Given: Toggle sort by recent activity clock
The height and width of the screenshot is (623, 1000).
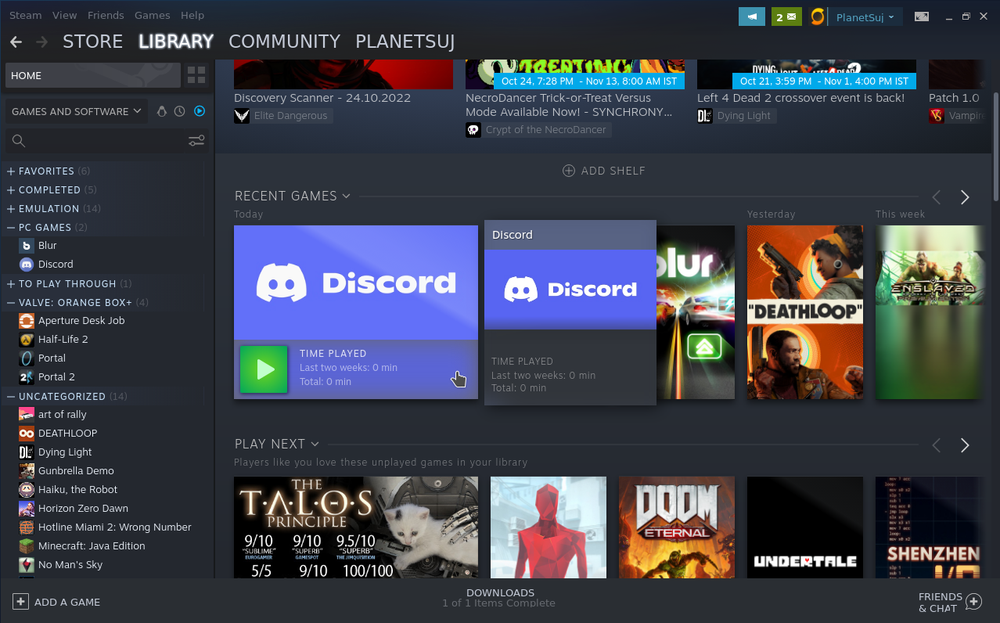Looking at the screenshot, I should tap(180, 111).
